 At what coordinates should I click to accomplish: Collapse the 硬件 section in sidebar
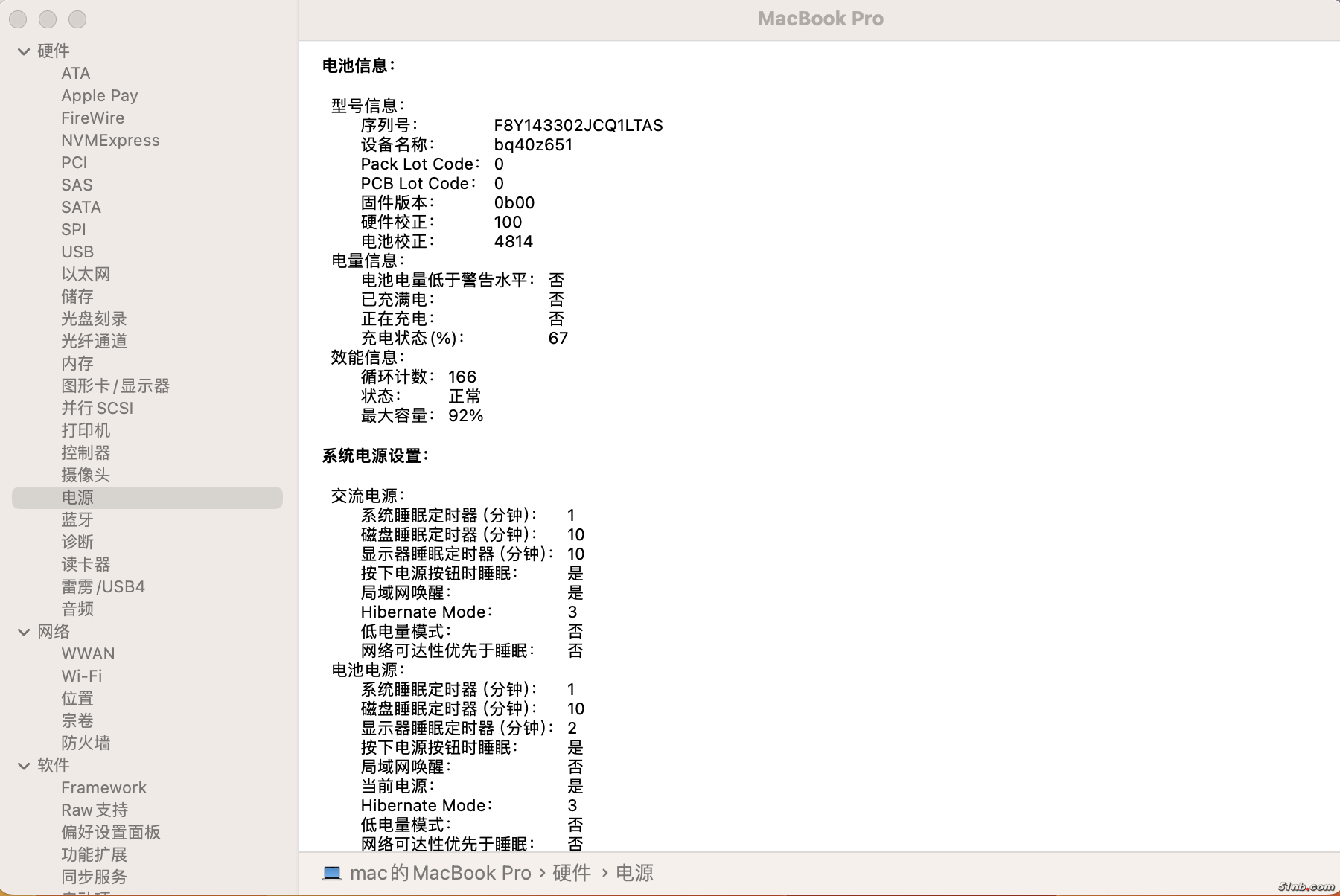[x=24, y=51]
